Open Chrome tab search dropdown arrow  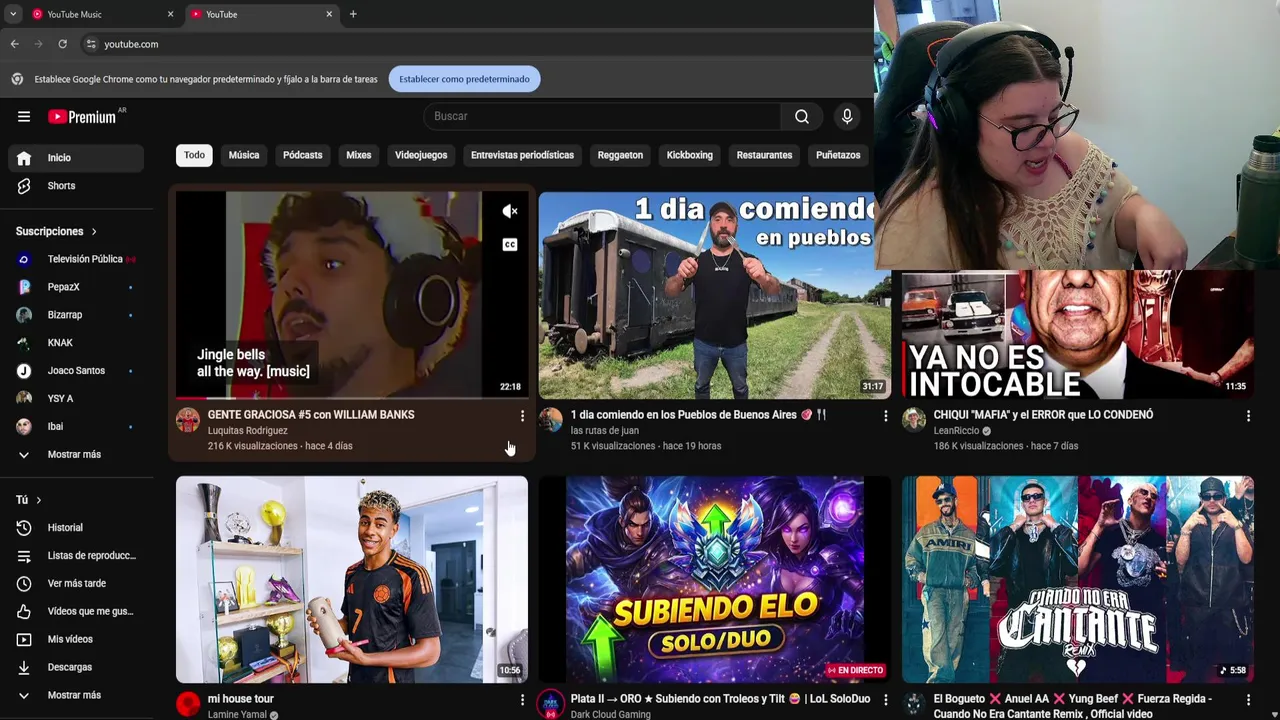click(x=13, y=14)
